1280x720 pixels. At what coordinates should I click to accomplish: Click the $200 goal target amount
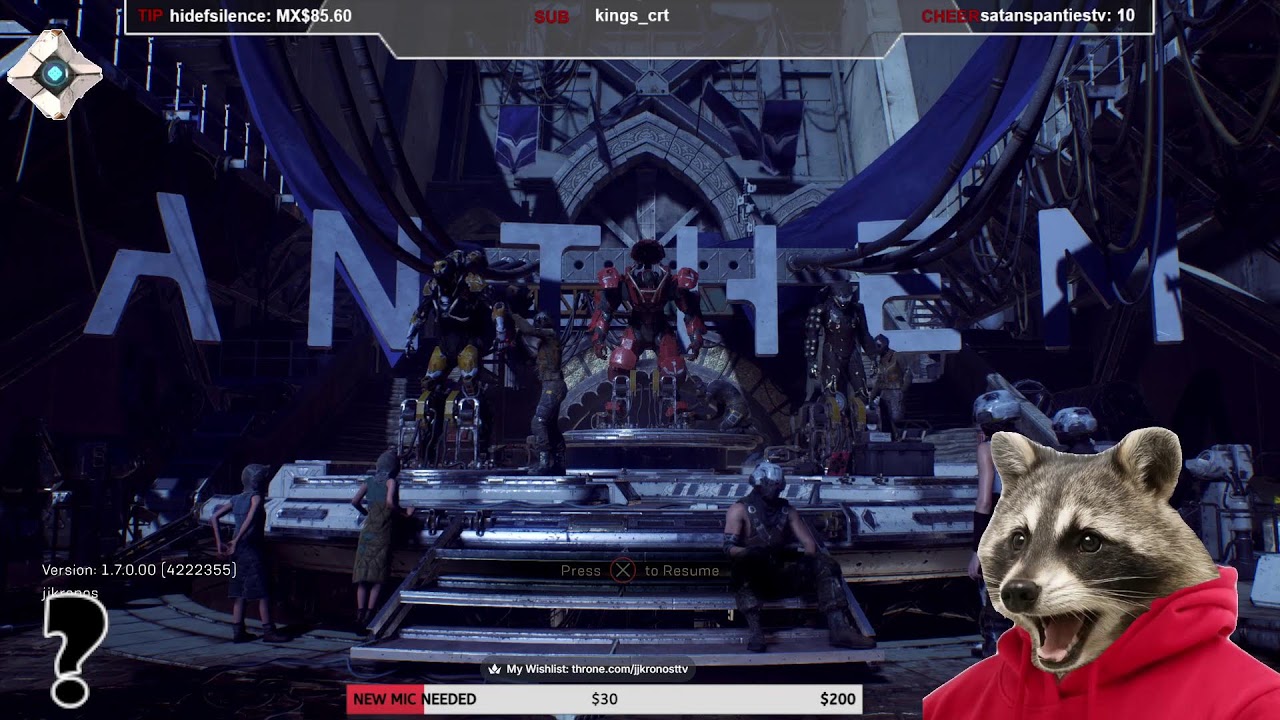click(x=838, y=699)
